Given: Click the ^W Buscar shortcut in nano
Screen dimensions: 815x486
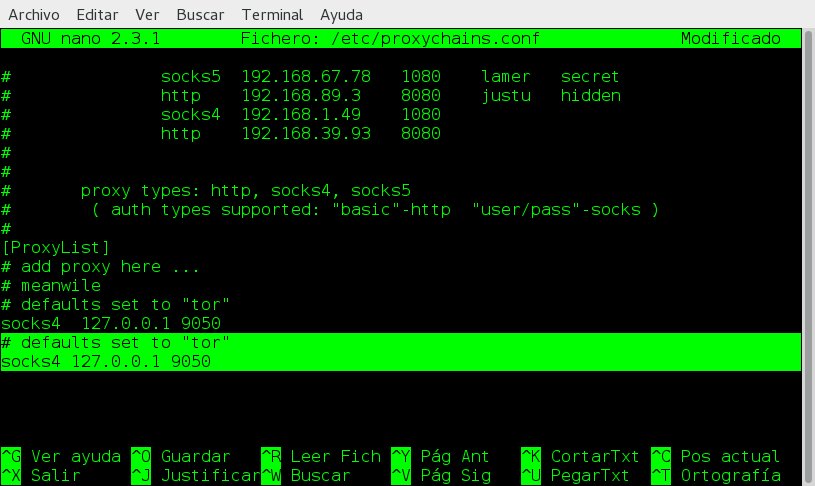Looking at the screenshot, I should pos(306,475).
